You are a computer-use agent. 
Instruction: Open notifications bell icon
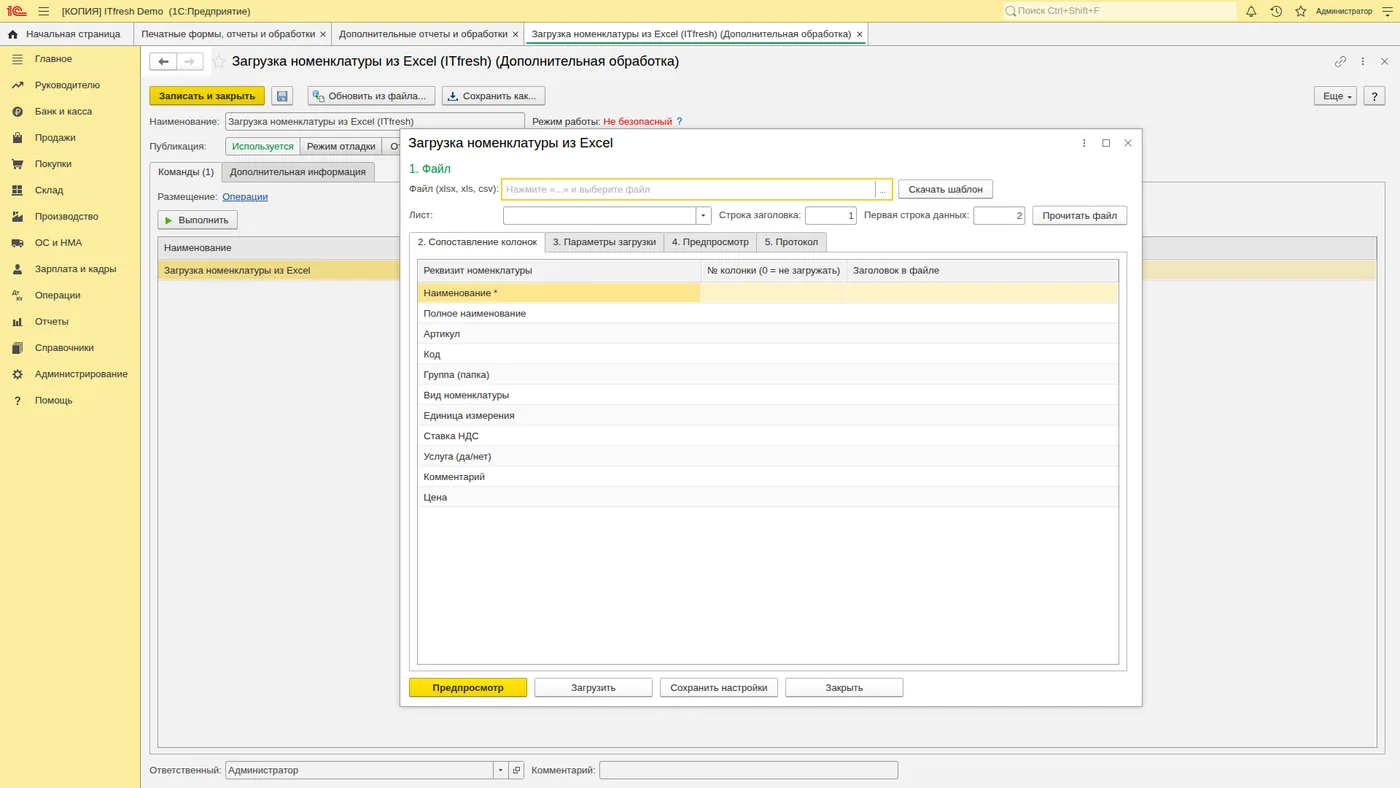click(1251, 11)
